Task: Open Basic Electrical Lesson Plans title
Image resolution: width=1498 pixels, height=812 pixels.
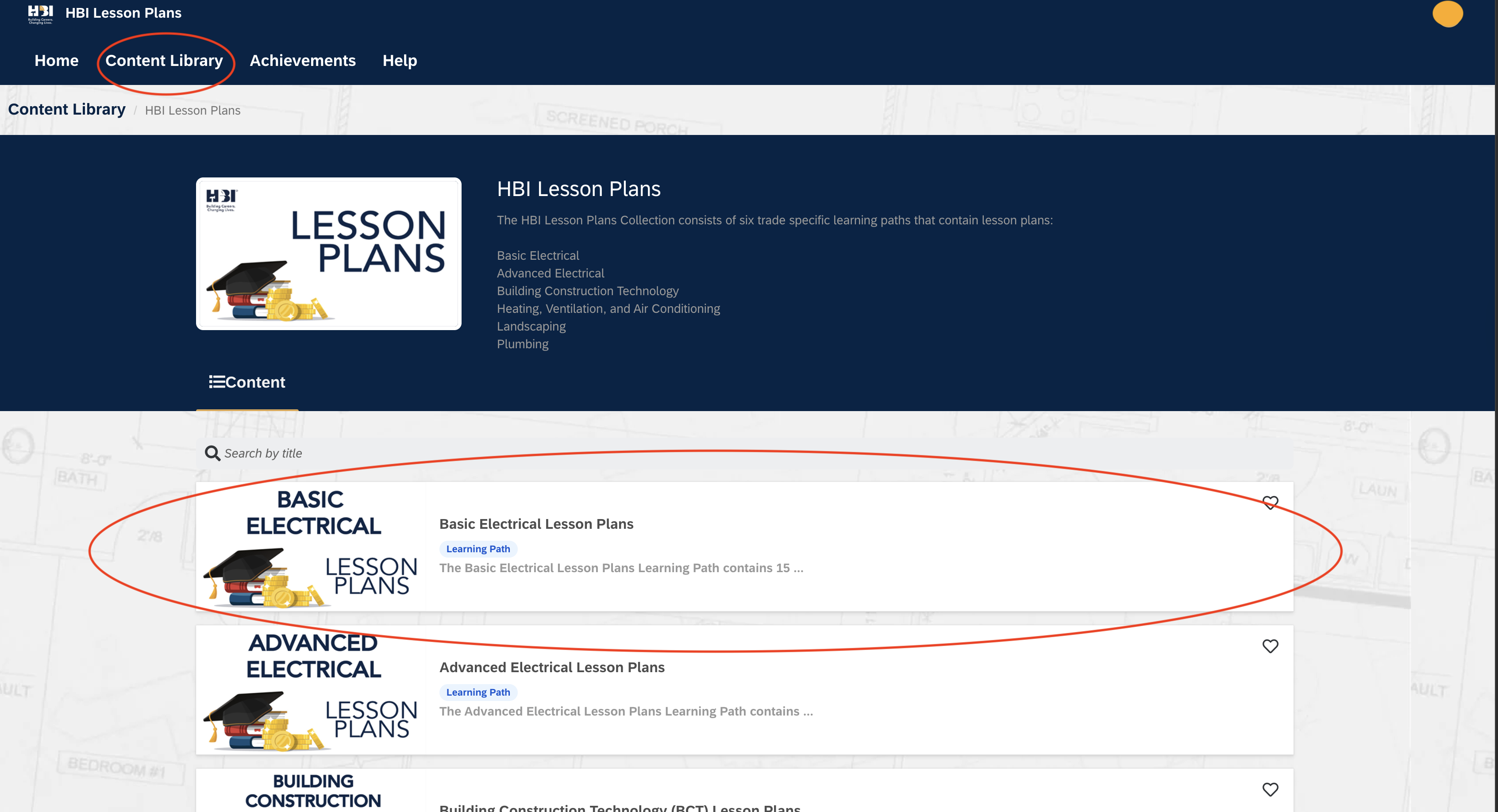Action: 536,524
